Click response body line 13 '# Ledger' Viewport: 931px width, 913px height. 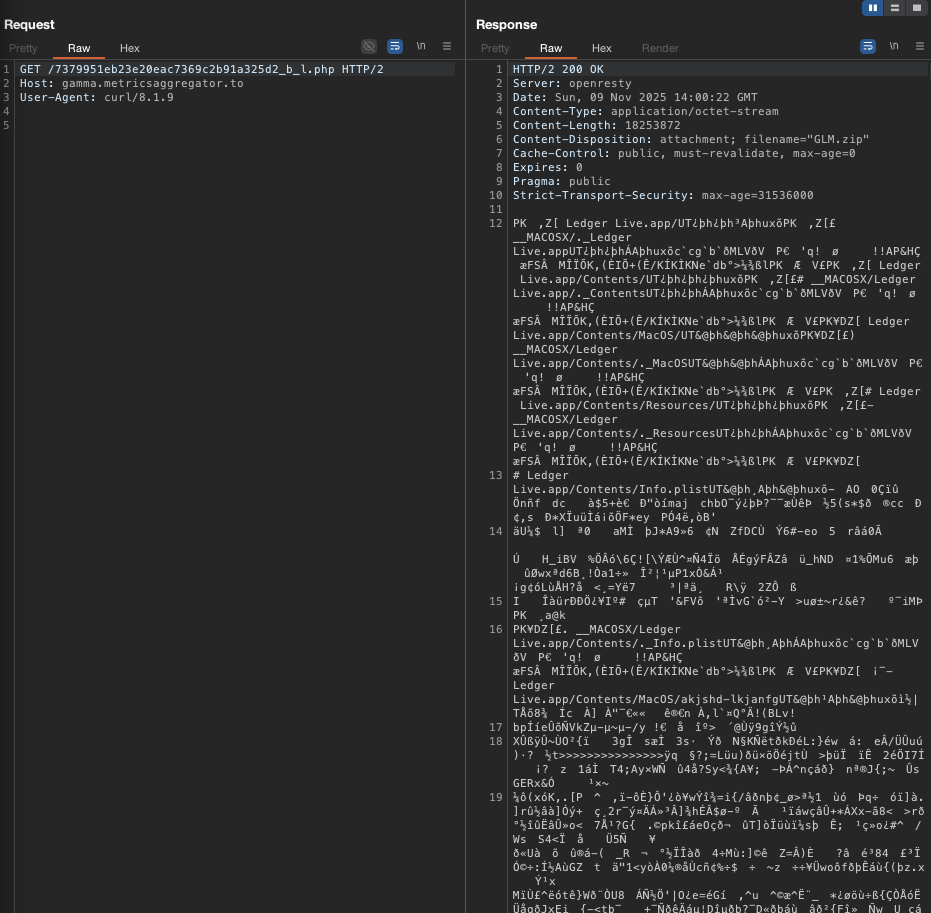(x=540, y=475)
